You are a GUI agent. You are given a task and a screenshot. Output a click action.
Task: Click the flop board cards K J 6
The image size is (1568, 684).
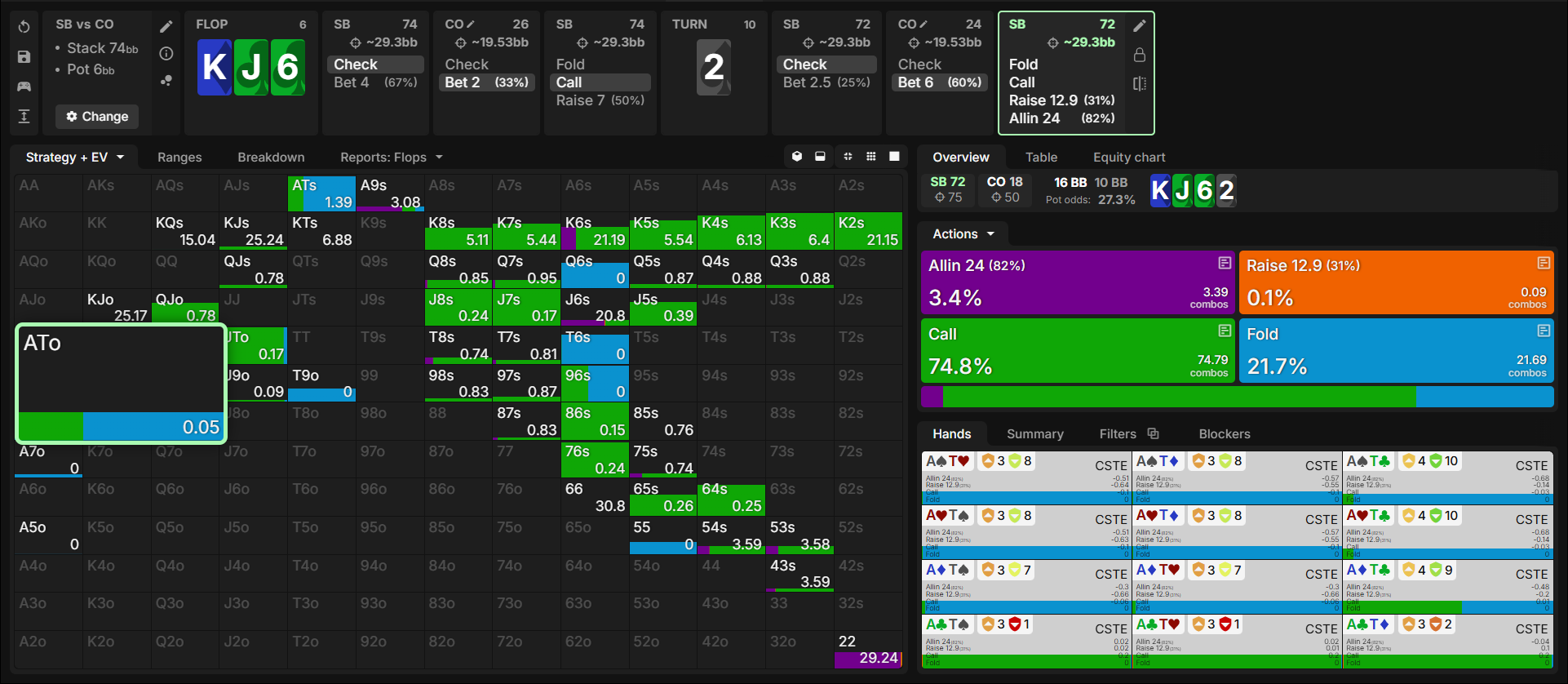251,67
